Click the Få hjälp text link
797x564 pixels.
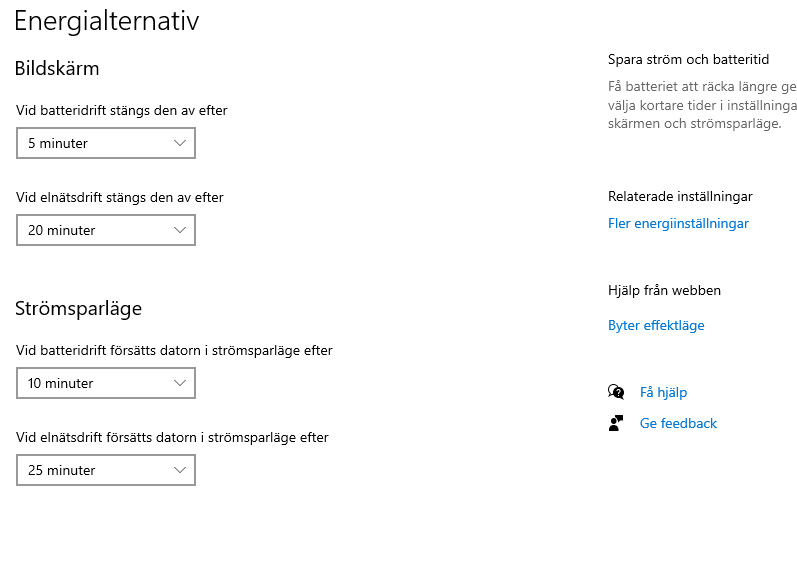click(663, 392)
